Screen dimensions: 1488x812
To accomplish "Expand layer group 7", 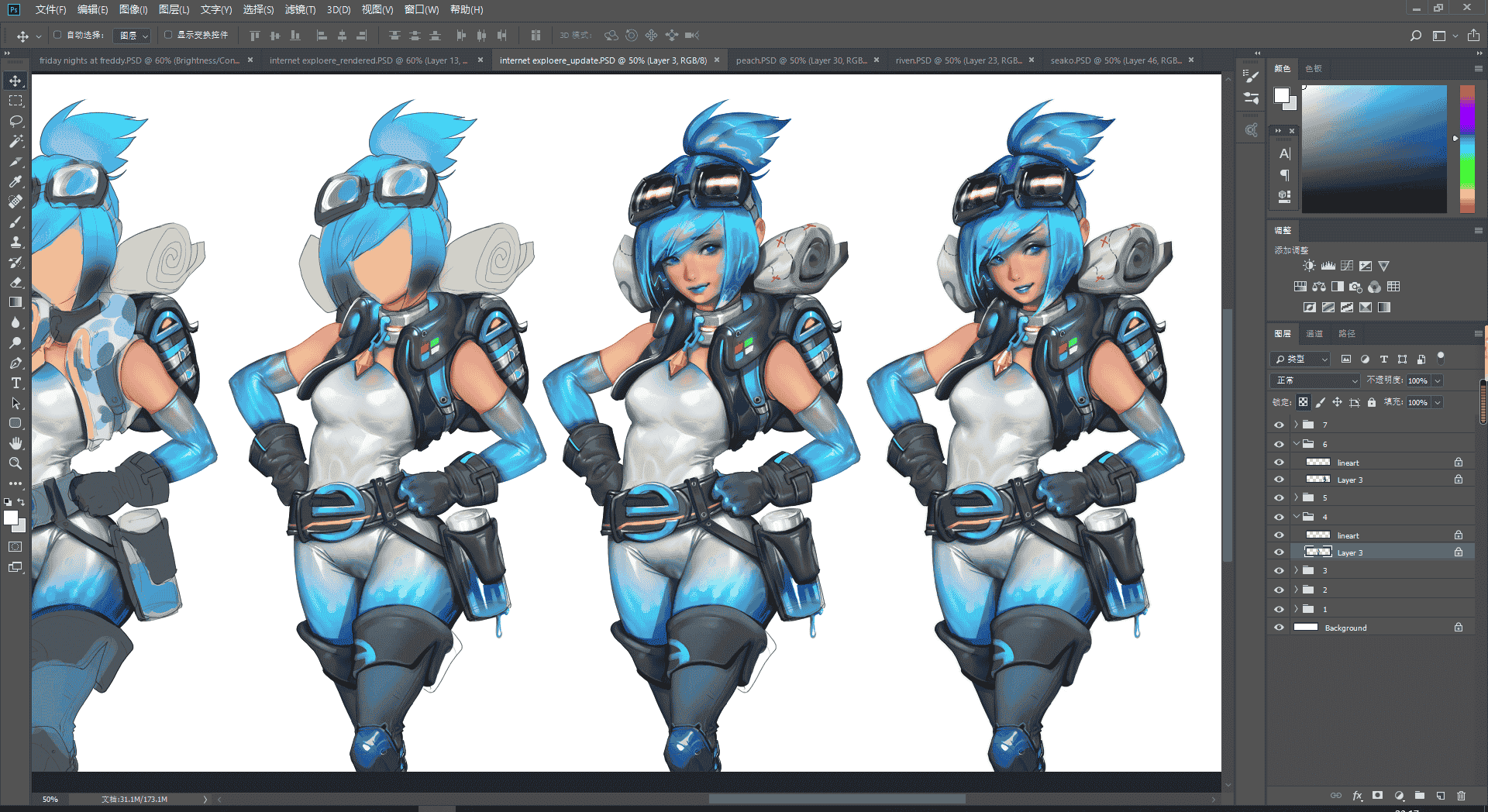I will pos(1296,425).
